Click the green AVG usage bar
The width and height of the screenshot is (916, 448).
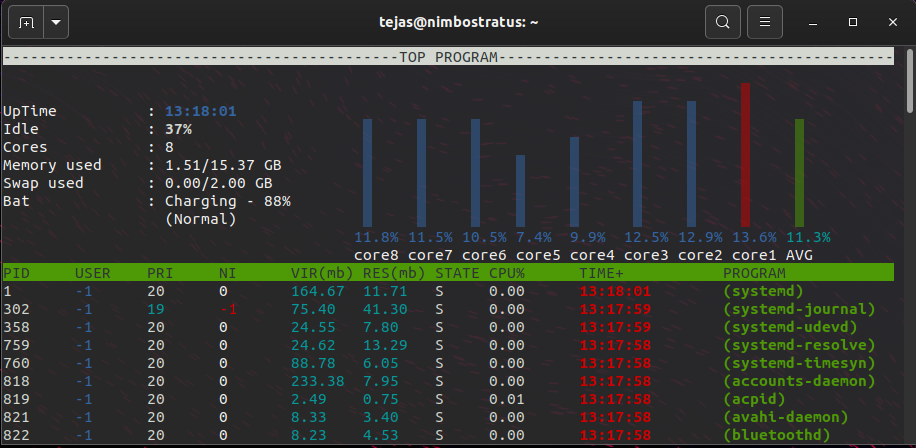799,173
